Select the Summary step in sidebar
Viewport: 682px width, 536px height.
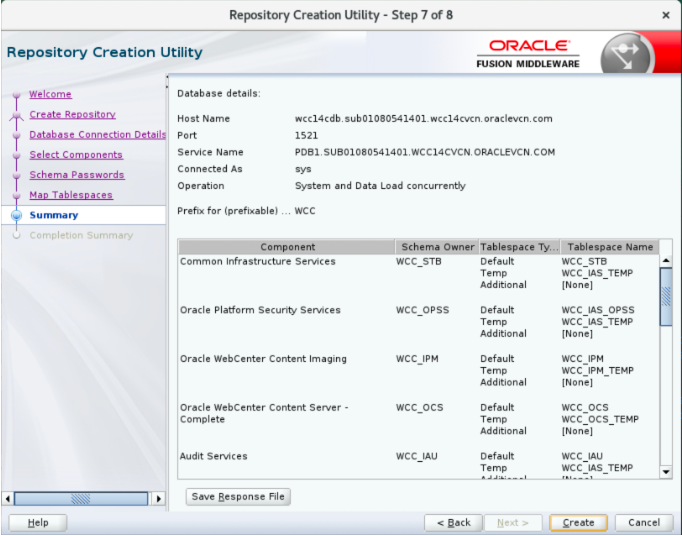(53, 215)
